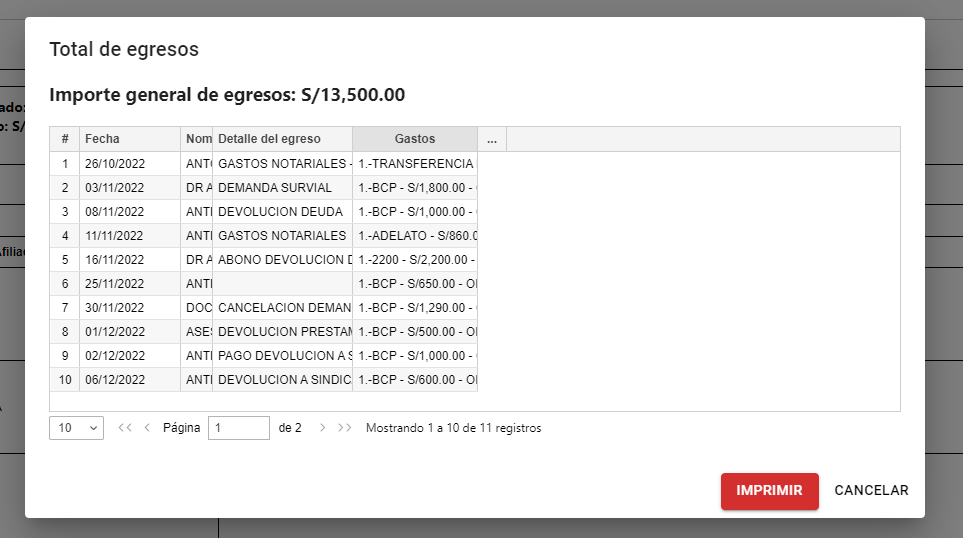Go to next page arrow
Viewport: 963px width, 538px height.
tap(322, 428)
